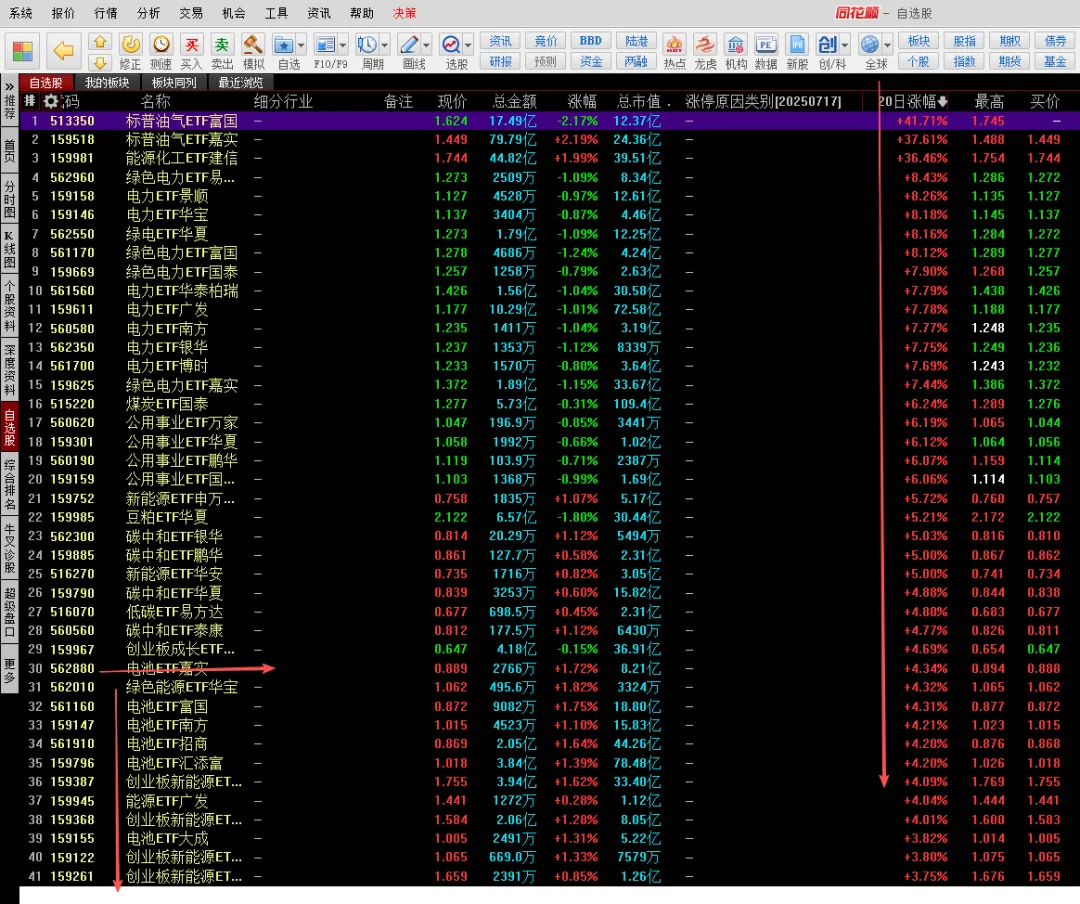Expand the left sidebar double-chevron

pos(9,87)
